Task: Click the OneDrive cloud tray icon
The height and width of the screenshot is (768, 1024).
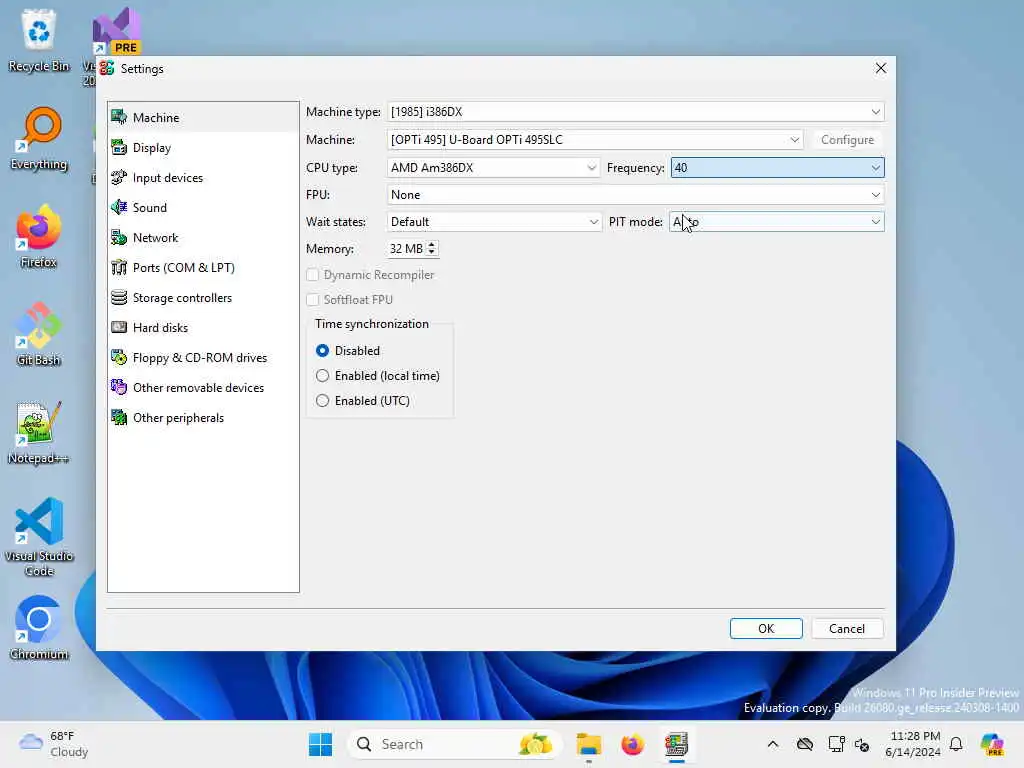Action: point(805,744)
